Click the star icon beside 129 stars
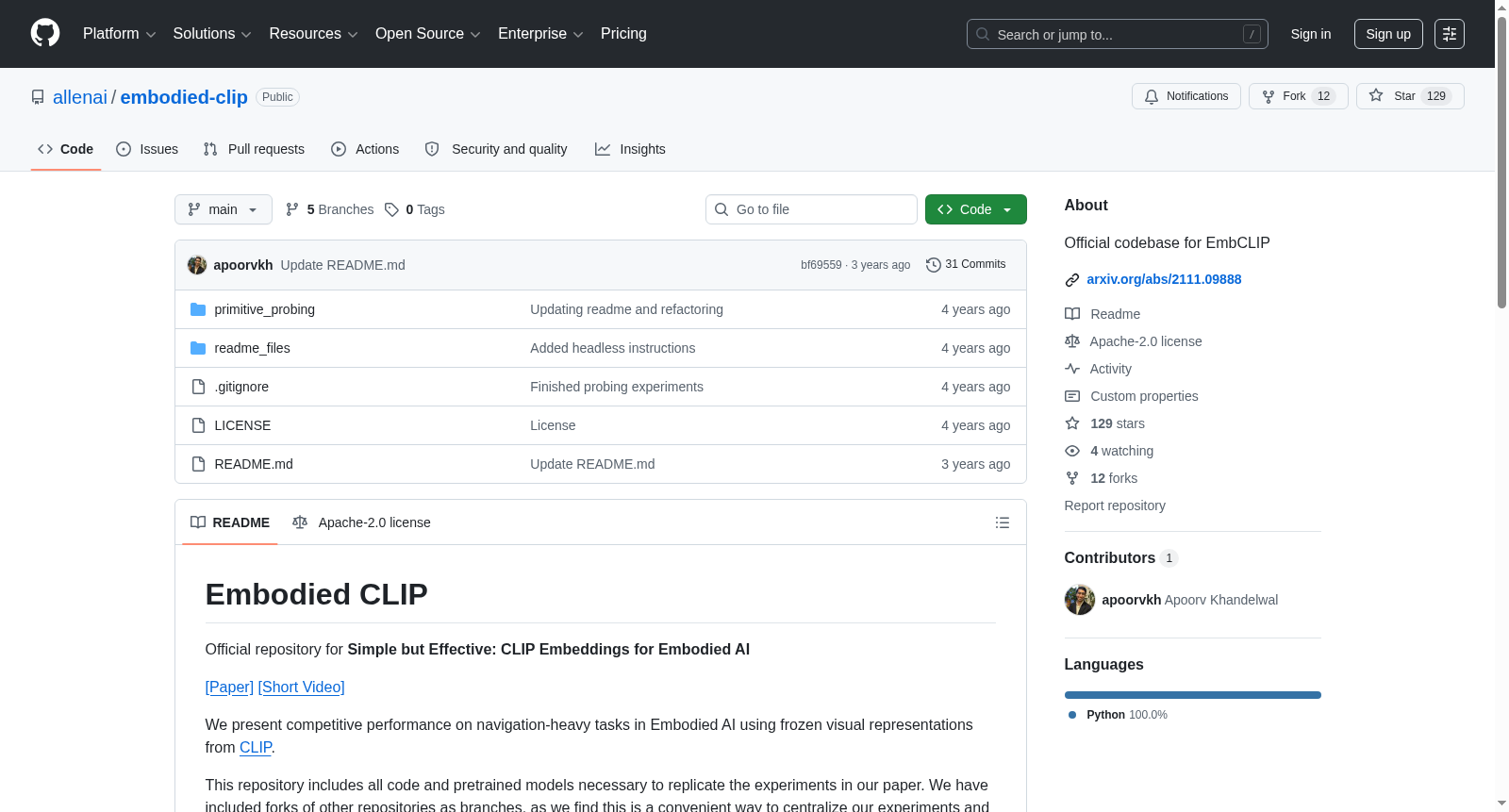 click(1072, 423)
